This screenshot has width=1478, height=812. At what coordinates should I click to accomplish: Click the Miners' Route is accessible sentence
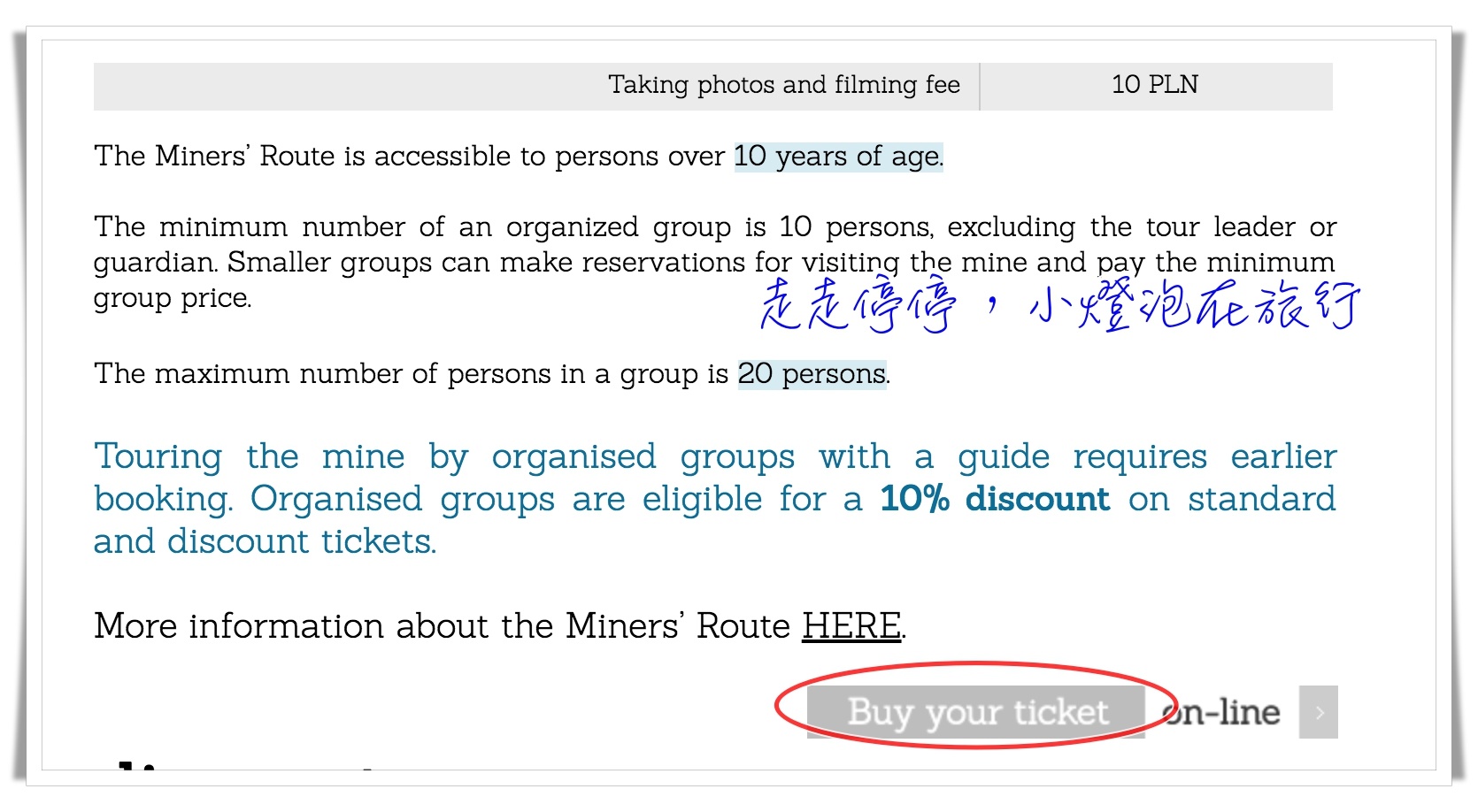point(519,157)
